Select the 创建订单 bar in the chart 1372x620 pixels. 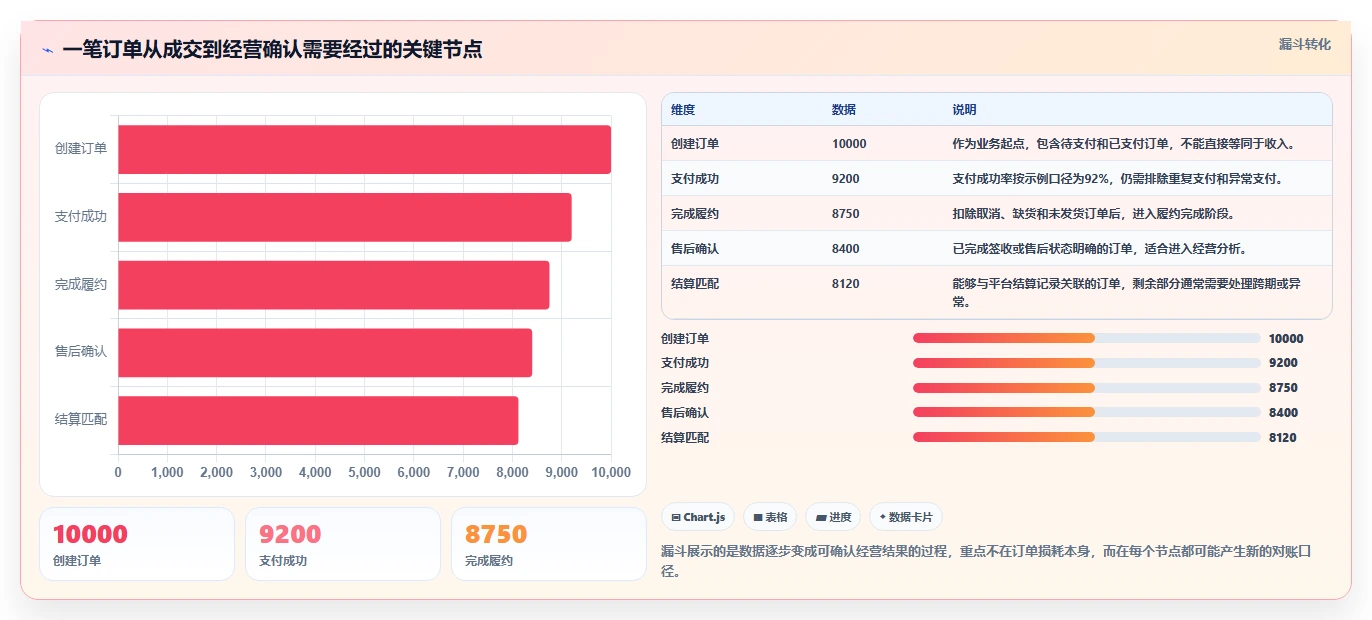[x=364, y=149]
